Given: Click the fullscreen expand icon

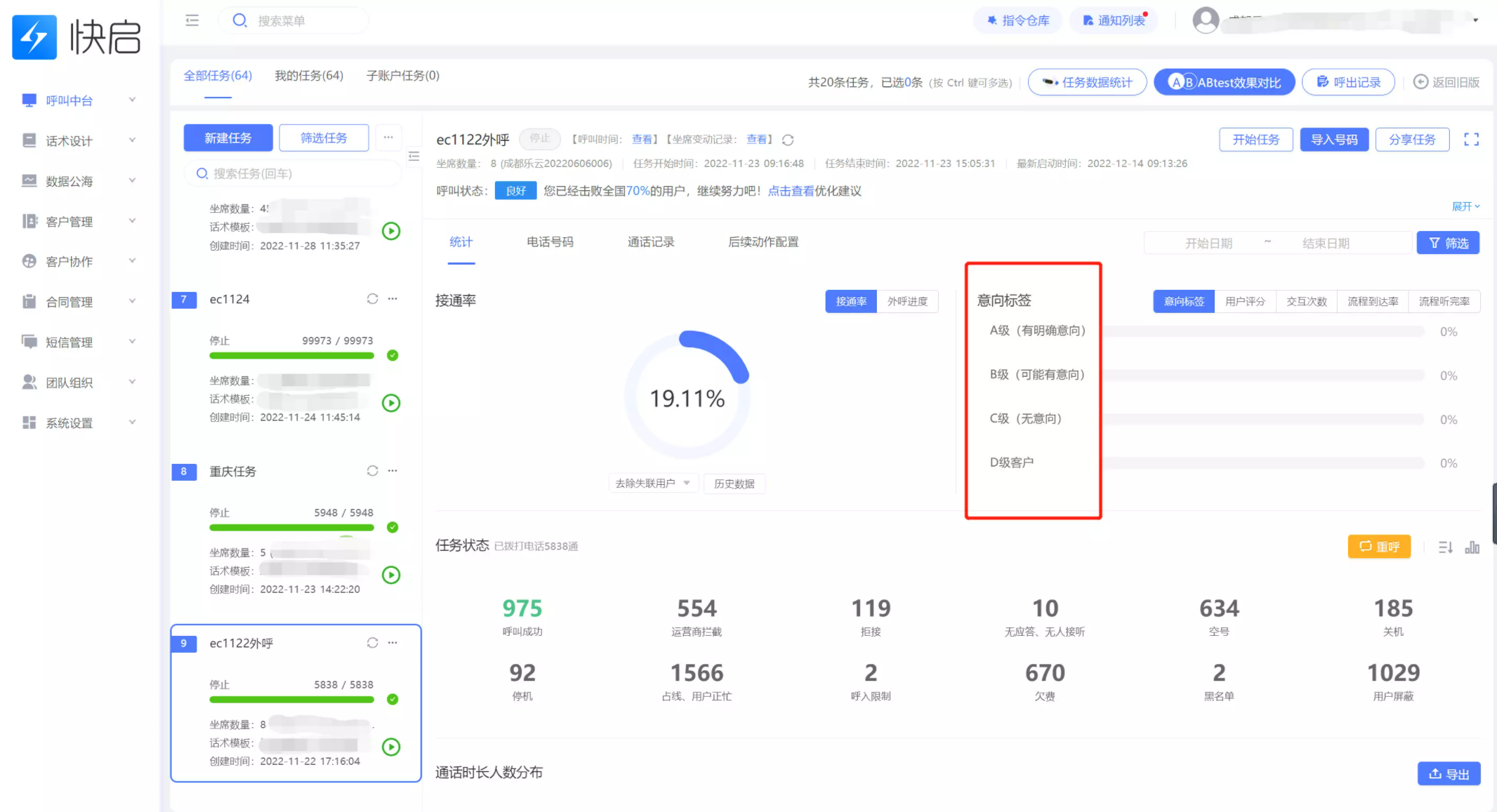Looking at the screenshot, I should pos(1471,140).
